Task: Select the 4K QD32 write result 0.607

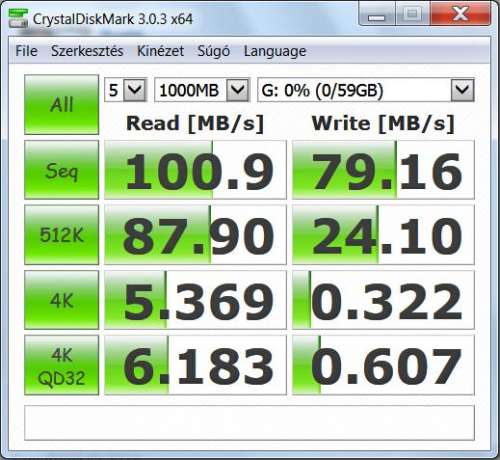Action: (383, 365)
